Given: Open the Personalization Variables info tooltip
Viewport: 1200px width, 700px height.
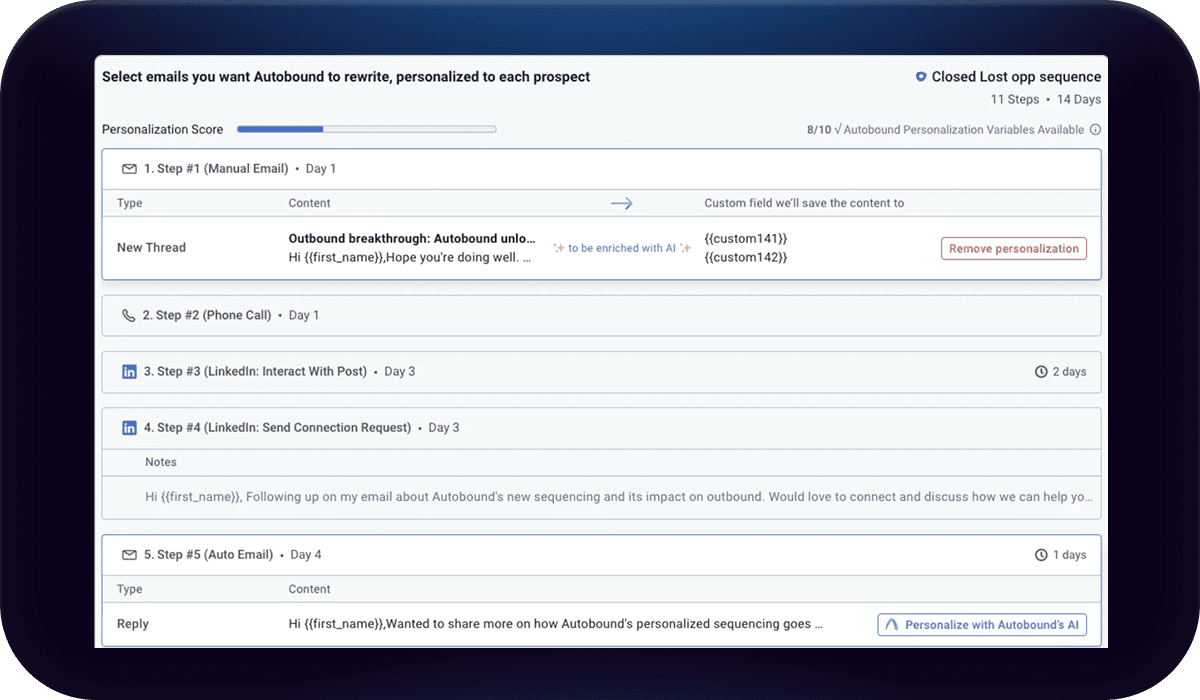Looking at the screenshot, I should [x=1095, y=129].
